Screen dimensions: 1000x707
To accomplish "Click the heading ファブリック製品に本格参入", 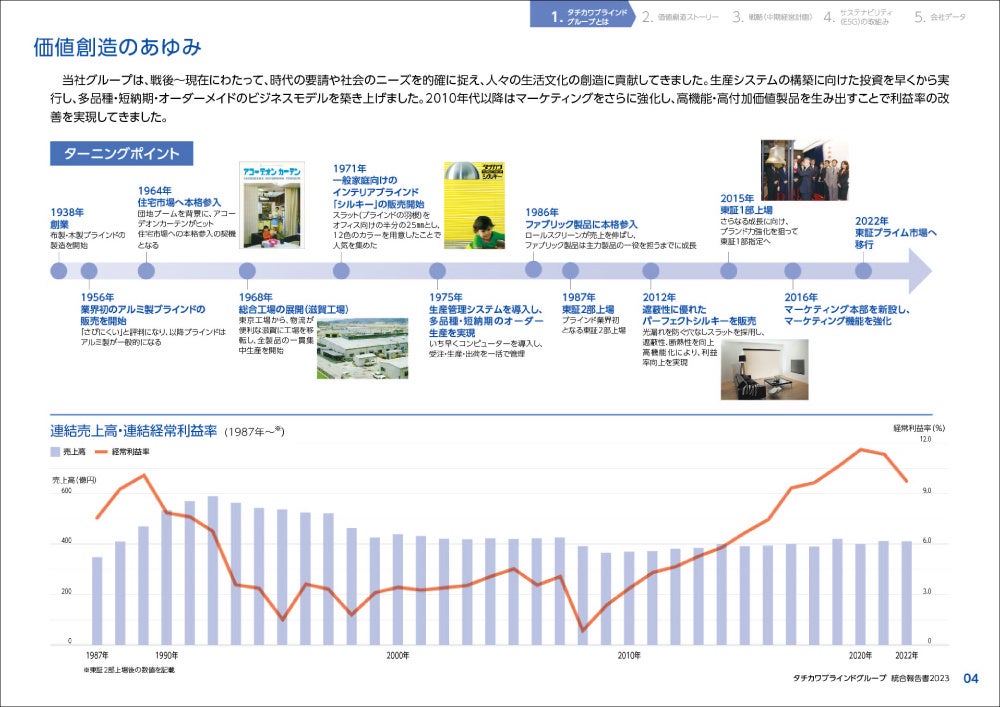I will point(581,224).
